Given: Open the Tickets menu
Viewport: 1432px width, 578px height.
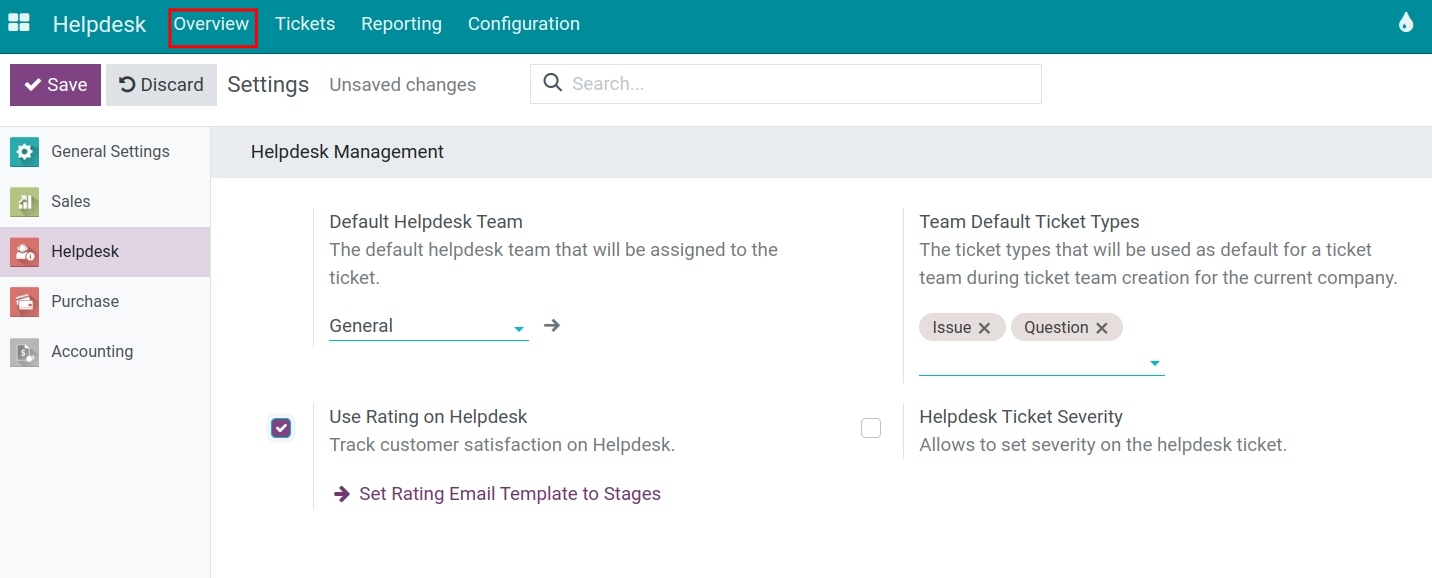Looking at the screenshot, I should [x=305, y=24].
